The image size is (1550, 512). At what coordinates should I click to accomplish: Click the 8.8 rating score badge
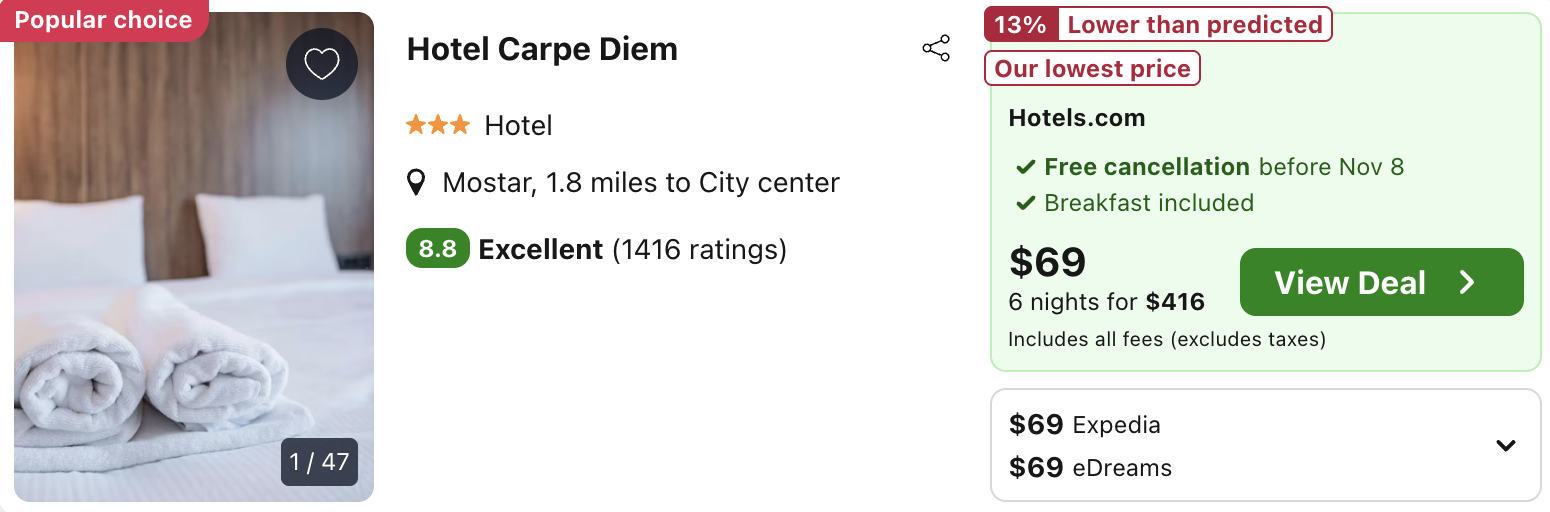pos(437,249)
